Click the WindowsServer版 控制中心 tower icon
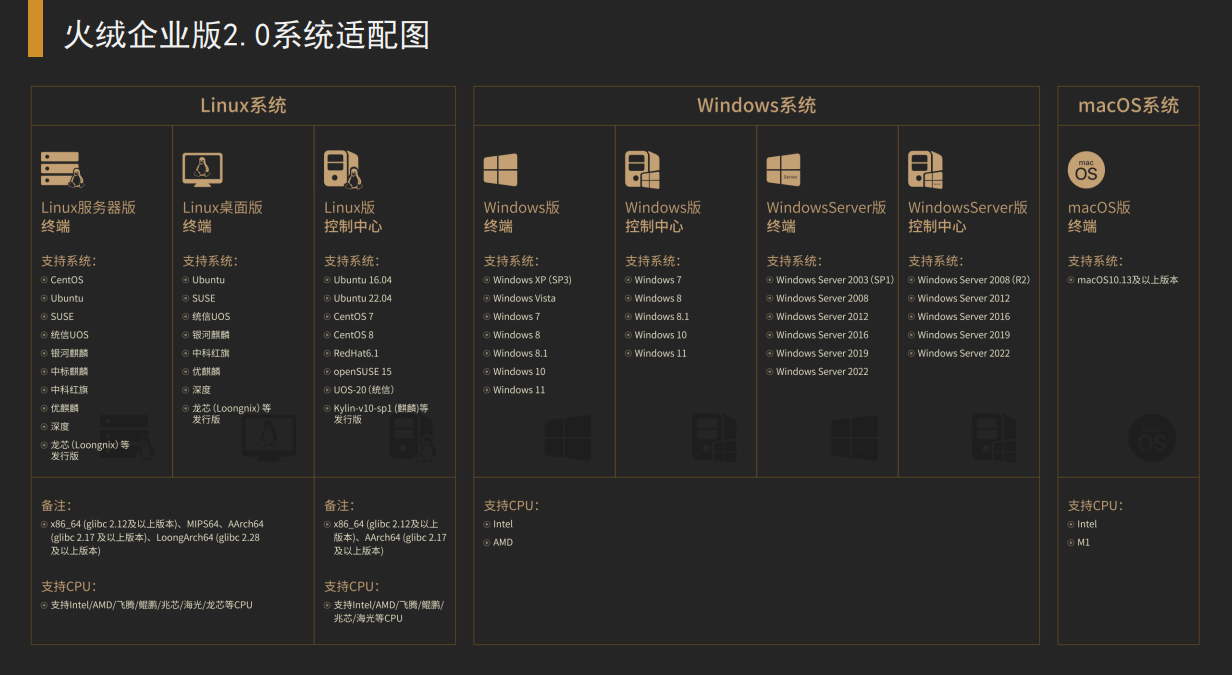 point(925,169)
